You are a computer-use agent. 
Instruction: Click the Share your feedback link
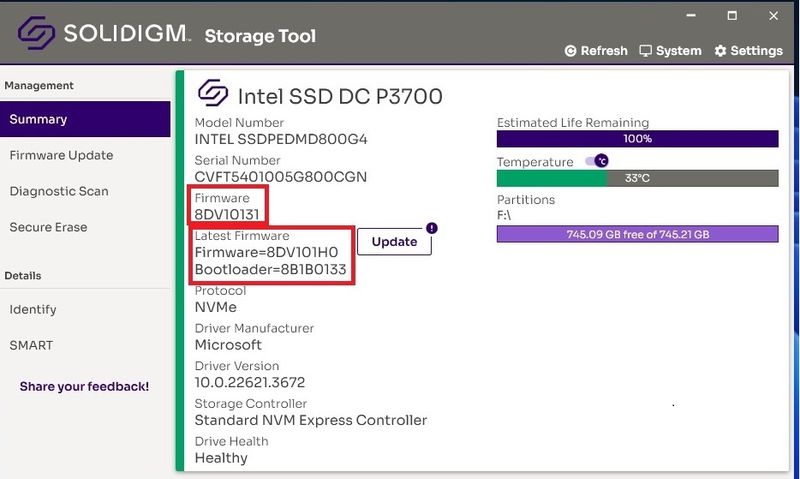click(x=84, y=387)
